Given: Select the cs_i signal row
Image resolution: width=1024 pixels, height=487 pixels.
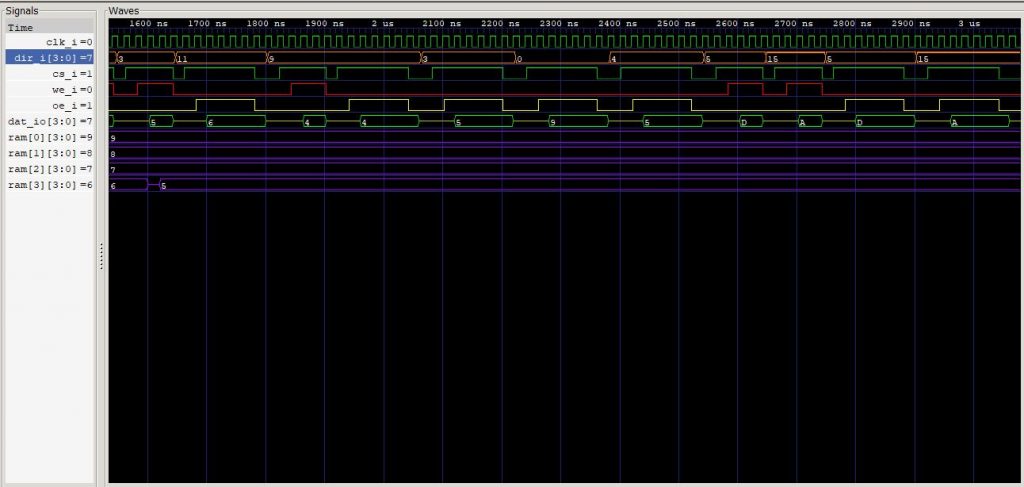Looking at the screenshot, I should point(50,74).
